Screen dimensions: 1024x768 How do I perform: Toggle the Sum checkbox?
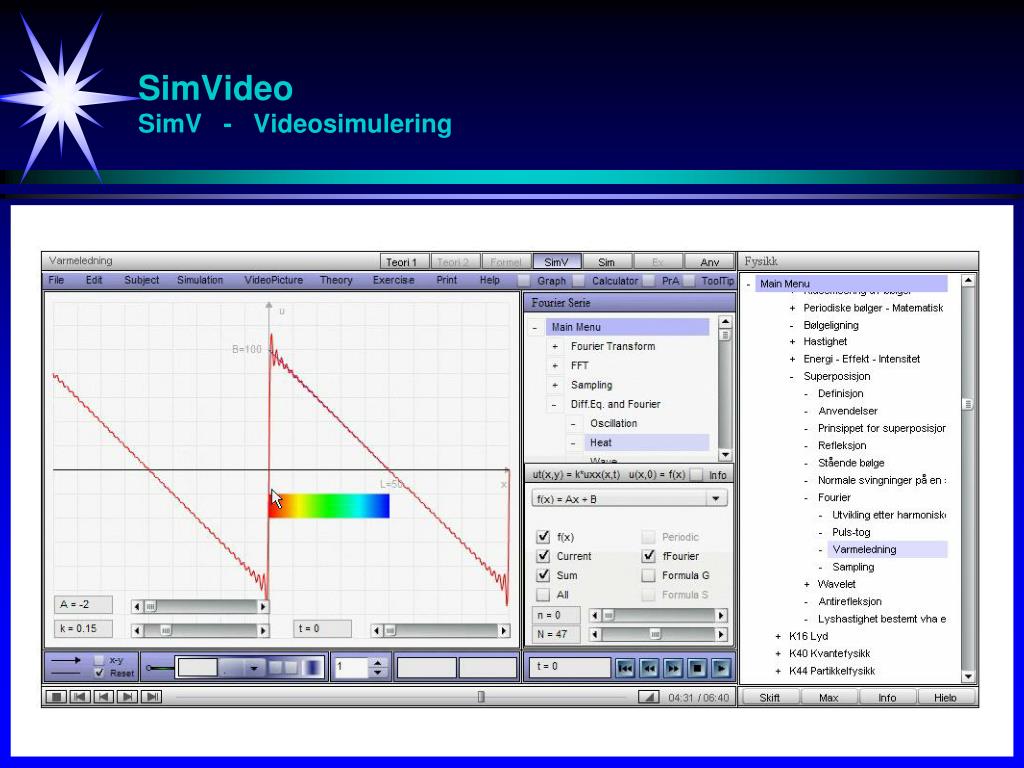pyautogui.click(x=543, y=575)
